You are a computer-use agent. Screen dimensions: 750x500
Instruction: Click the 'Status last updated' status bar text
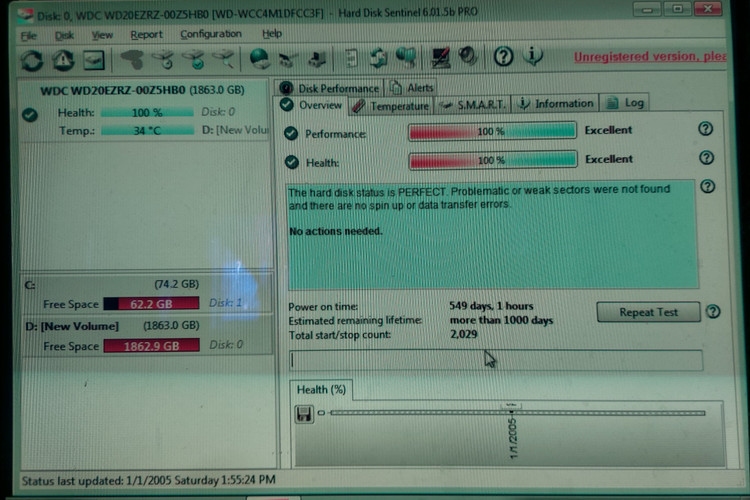148,480
